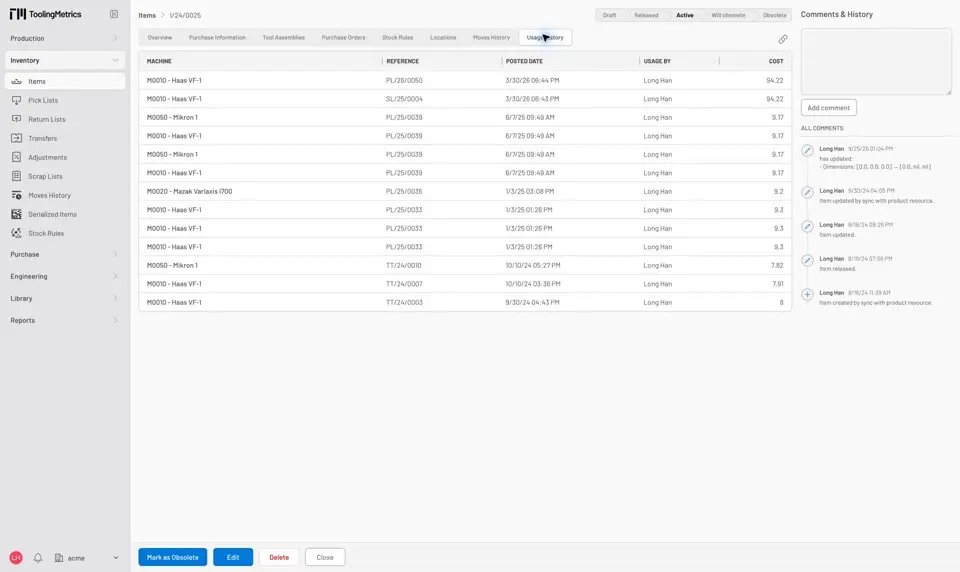Screen dimensions: 960x572
Task: Open notifications bell
Action: (38, 558)
